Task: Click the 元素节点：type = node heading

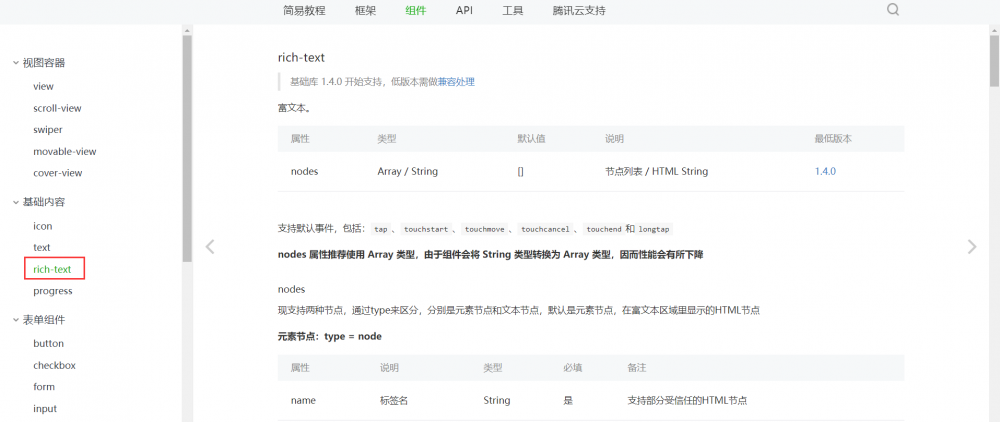Action: tap(330, 336)
